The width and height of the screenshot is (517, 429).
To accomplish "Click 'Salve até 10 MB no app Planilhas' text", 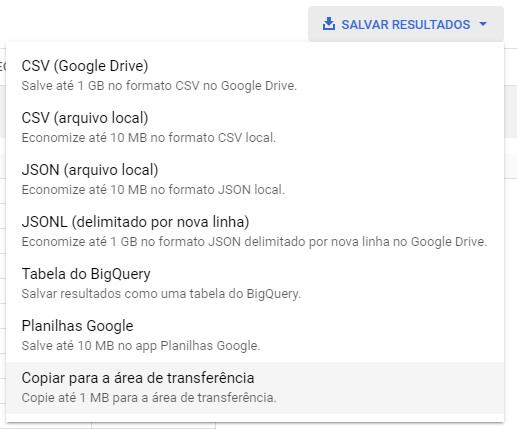I will click(x=141, y=346).
